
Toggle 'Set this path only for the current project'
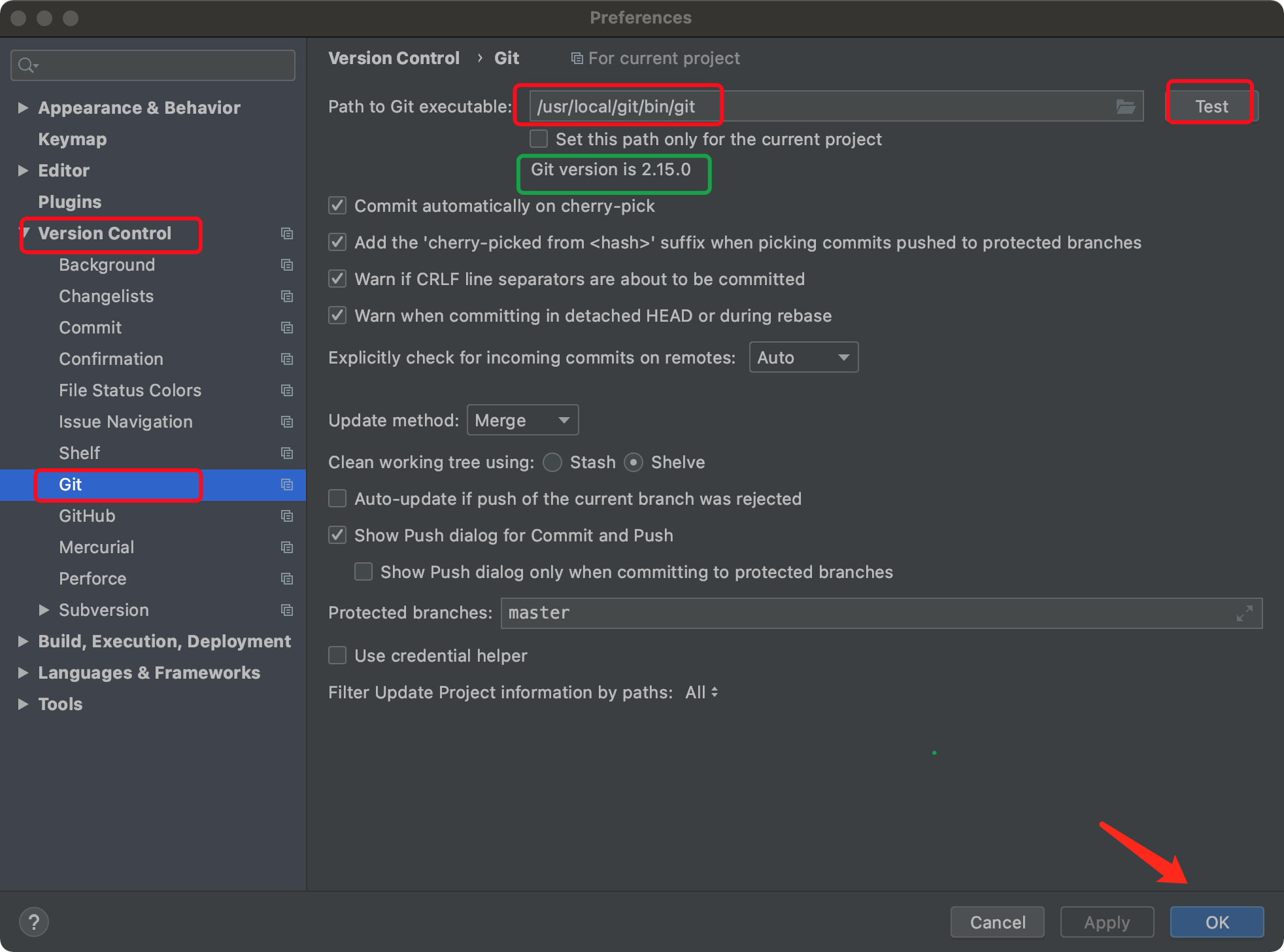click(539, 139)
